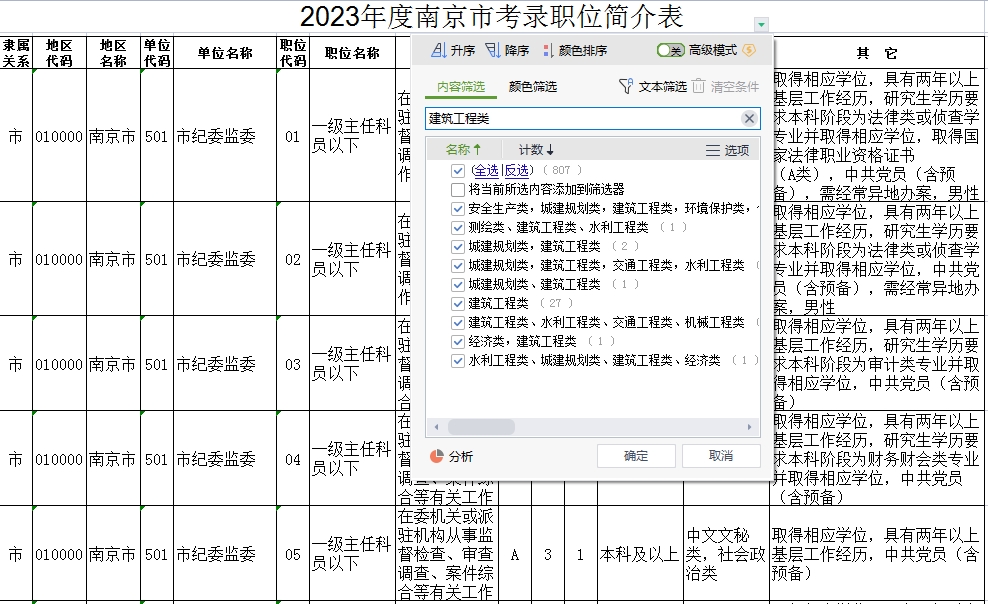Sort filter list by 计数
988x604 pixels.
(x=536, y=150)
